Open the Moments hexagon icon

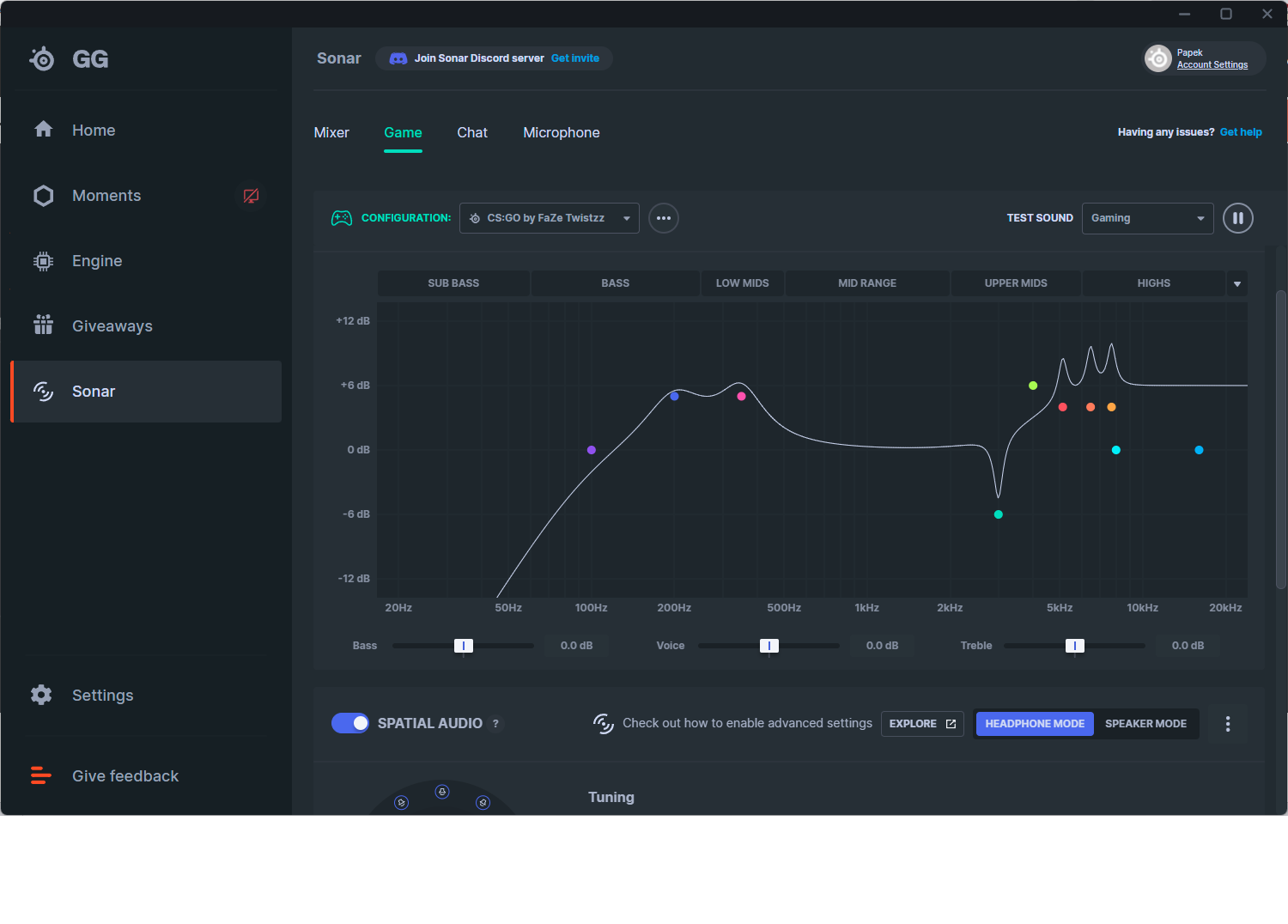click(44, 196)
